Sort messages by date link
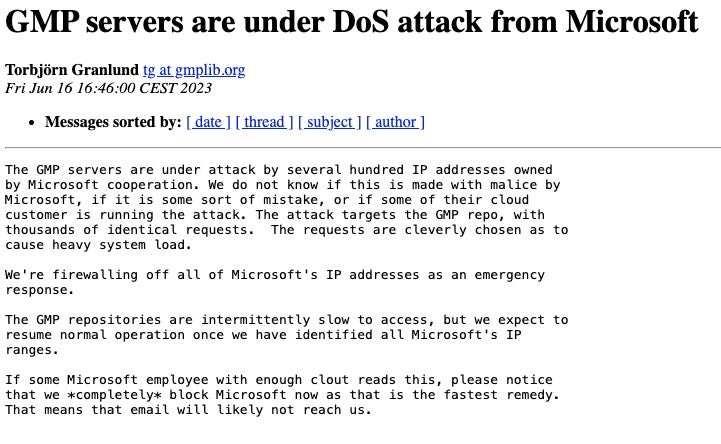721x444 pixels. [x=208, y=122]
